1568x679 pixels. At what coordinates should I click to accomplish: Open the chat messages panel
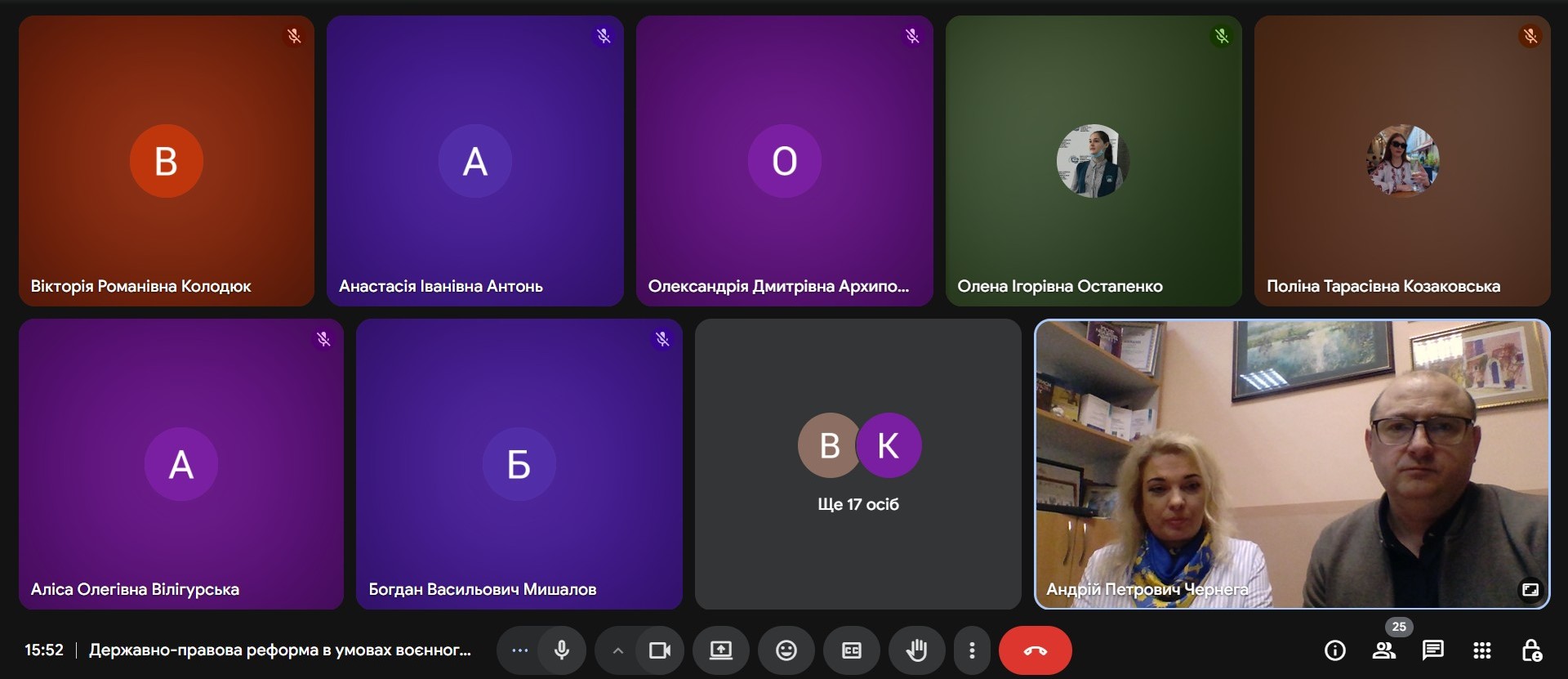tap(1432, 650)
